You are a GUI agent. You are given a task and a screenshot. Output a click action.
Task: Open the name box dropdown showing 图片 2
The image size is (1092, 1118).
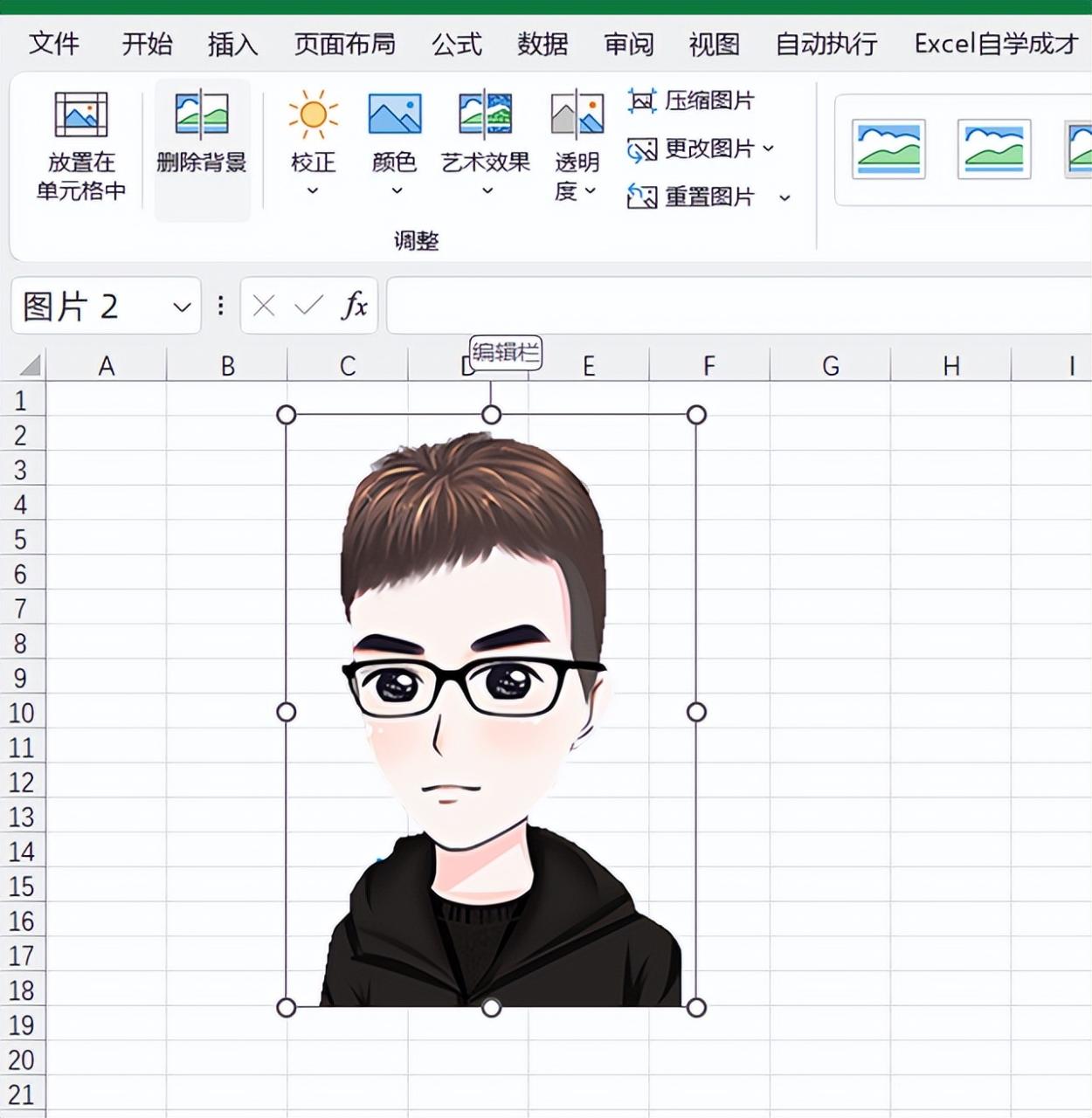[x=182, y=307]
